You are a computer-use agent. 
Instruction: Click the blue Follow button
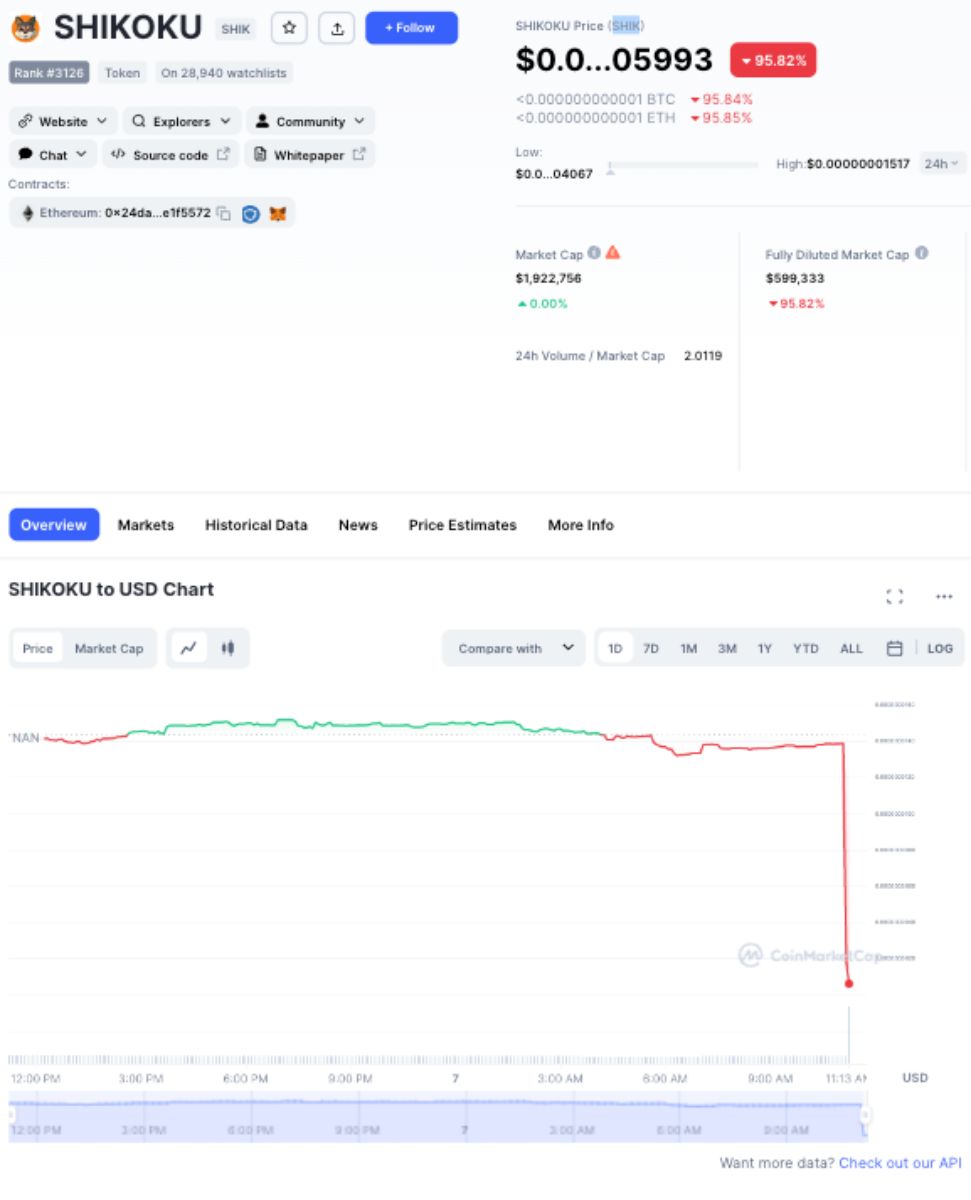click(x=411, y=28)
